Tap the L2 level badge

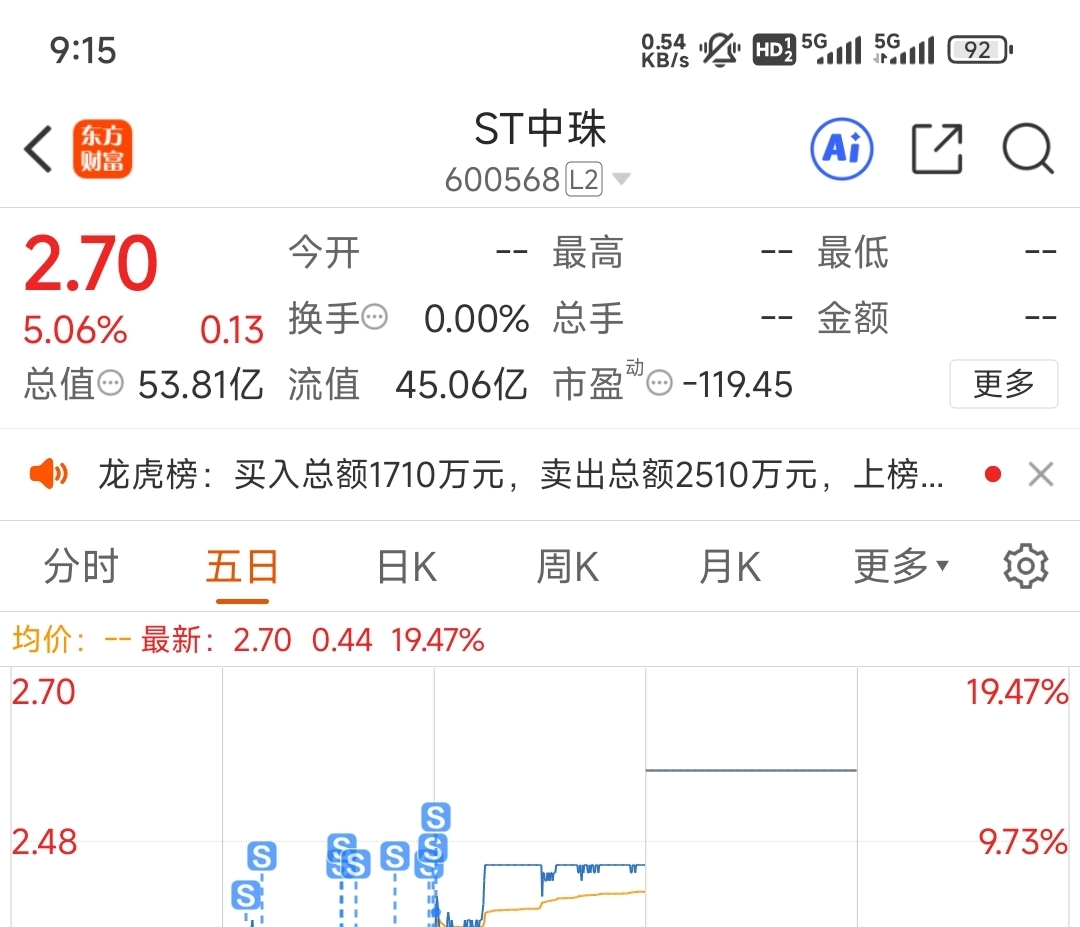coord(584,180)
